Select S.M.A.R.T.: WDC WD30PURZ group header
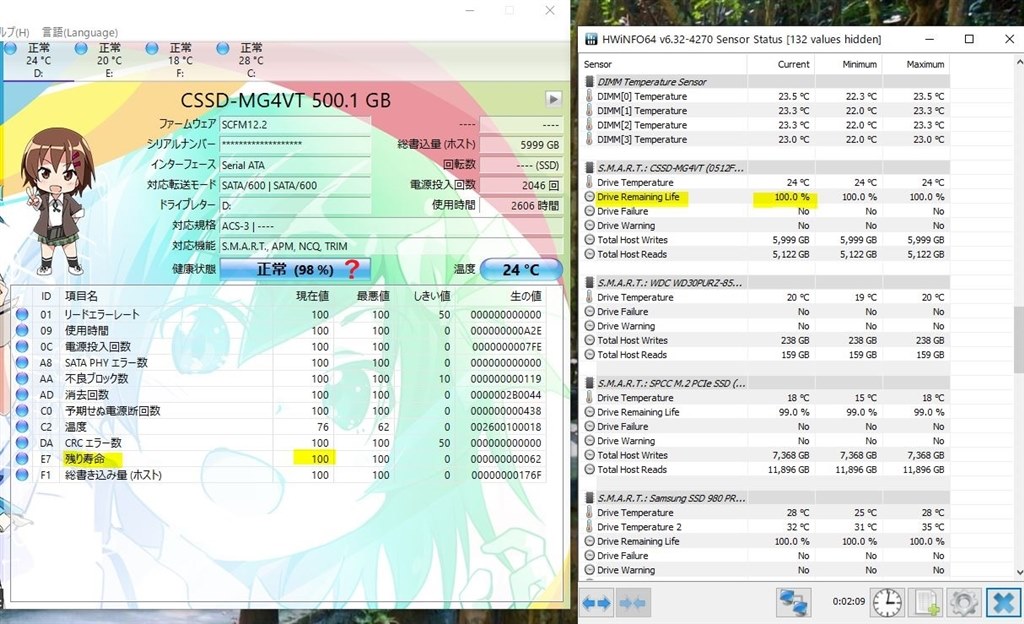 coord(765,283)
